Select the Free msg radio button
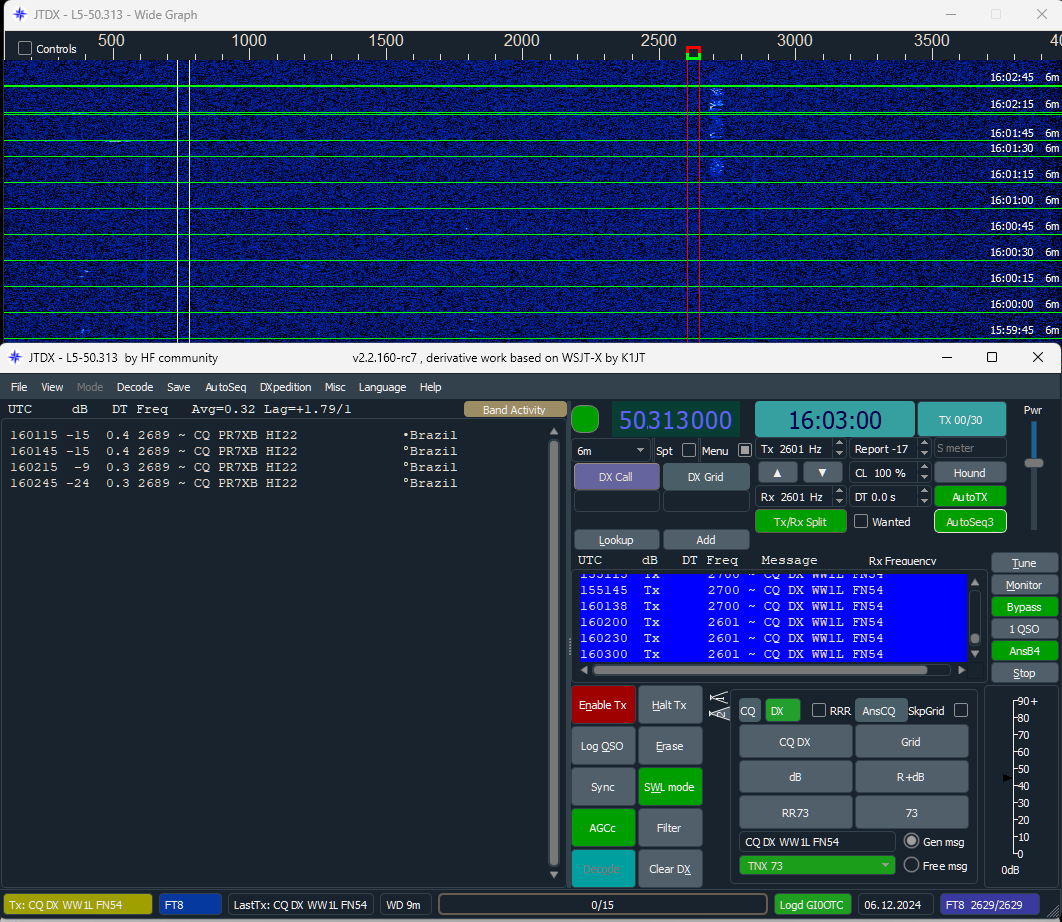The height and width of the screenshot is (922, 1062). click(912, 865)
